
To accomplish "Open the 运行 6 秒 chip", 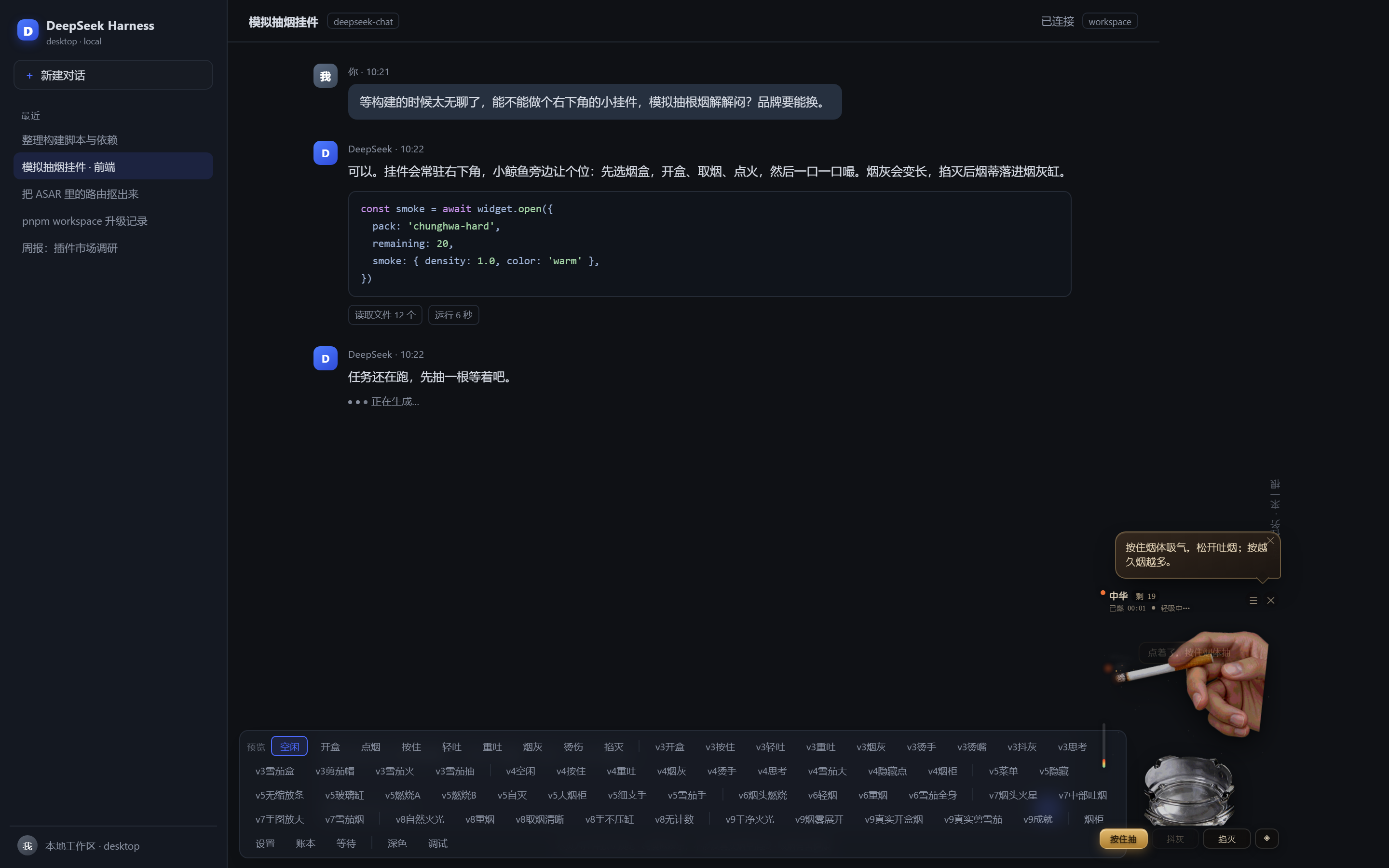I will pyautogui.click(x=453, y=314).
